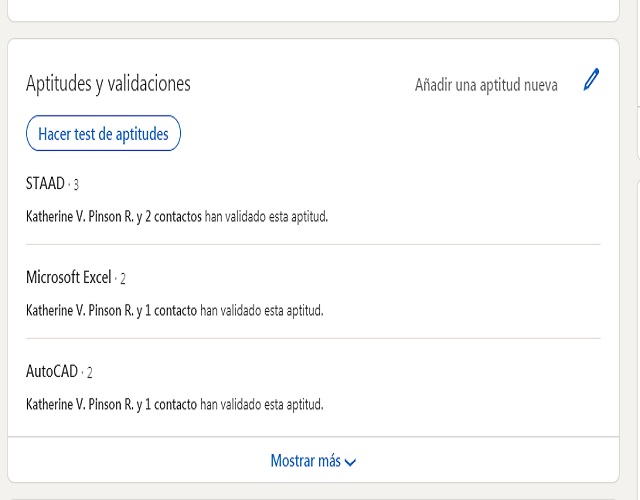Open the Microsoft Excel skill

tap(68, 278)
